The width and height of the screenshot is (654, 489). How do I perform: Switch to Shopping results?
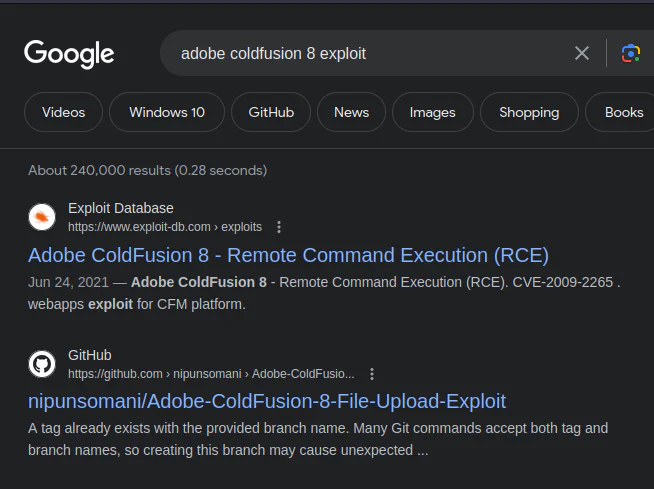(529, 112)
